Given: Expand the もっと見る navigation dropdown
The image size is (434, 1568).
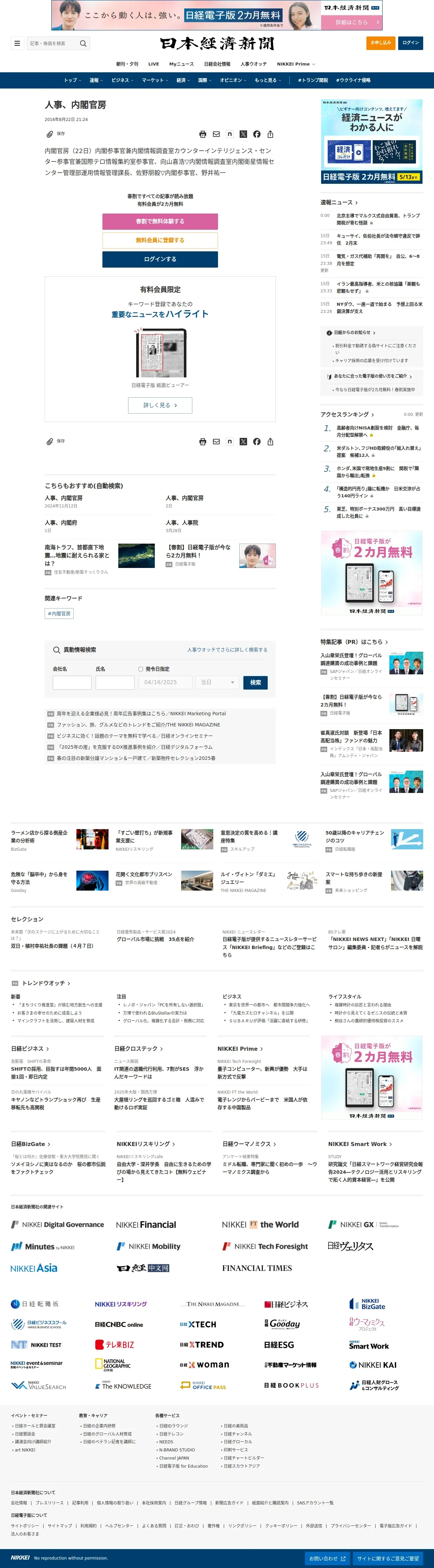Looking at the screenshot, I should pyautogui.click(x=268, y=80).
